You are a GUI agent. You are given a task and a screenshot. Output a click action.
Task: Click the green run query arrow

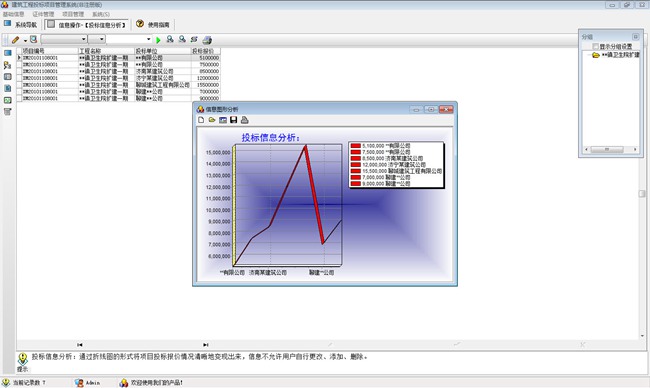point(158,40)
